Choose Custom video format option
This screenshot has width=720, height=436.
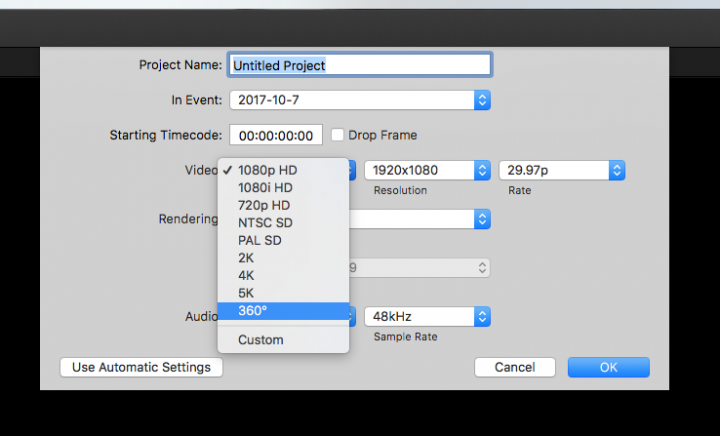click(261, 340)
